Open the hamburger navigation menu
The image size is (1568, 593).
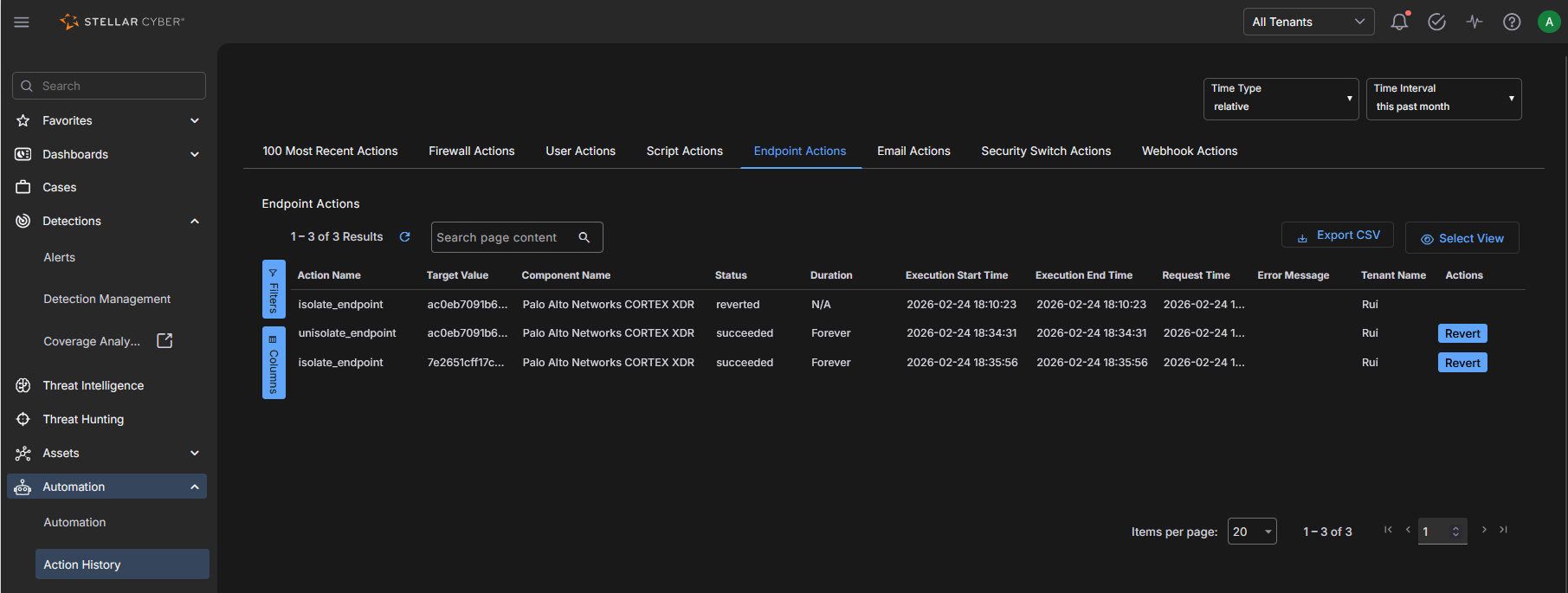pyautogui.click(x=22, y=22)
